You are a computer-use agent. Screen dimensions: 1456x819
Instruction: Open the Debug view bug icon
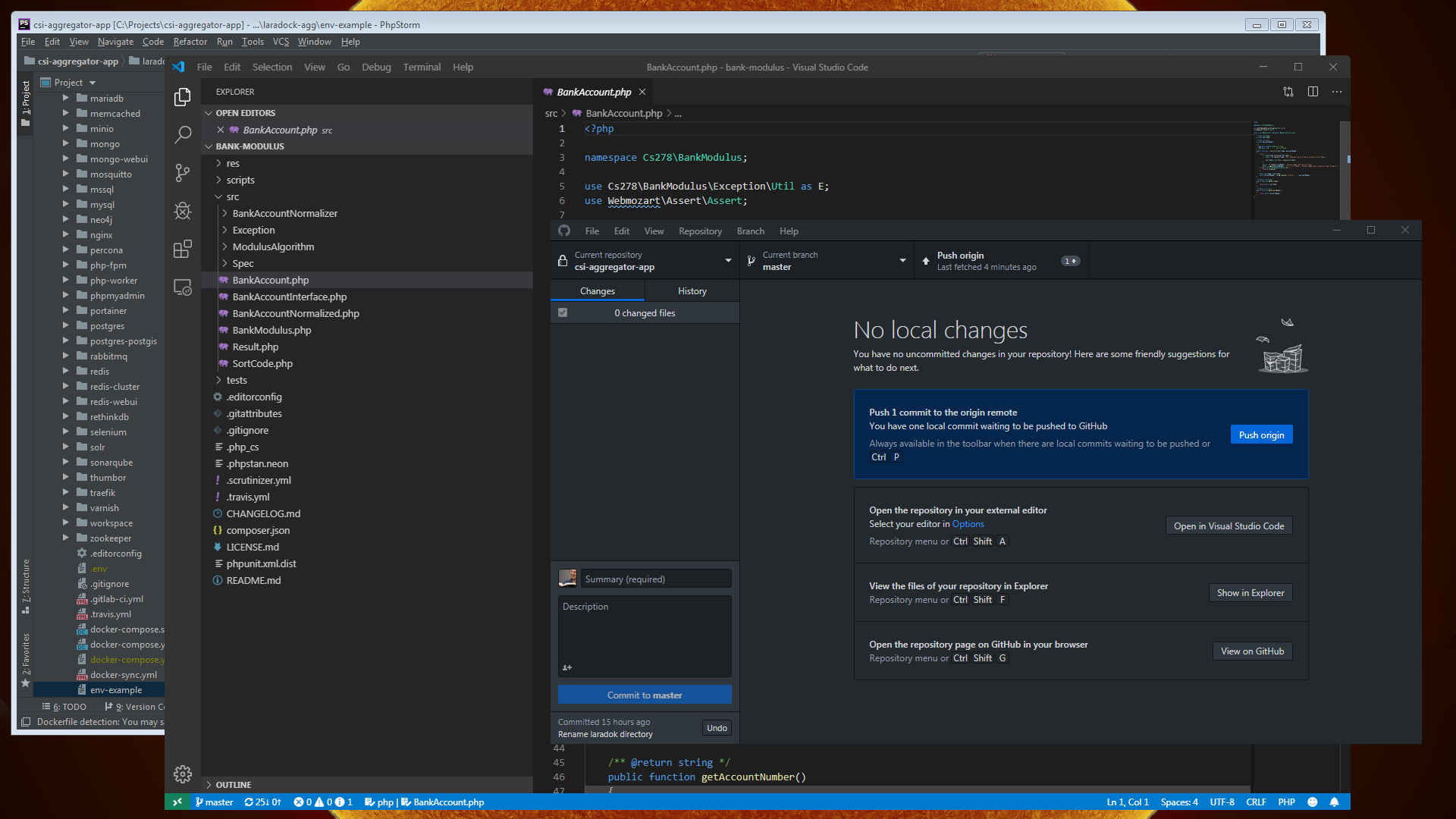(183, 211)
